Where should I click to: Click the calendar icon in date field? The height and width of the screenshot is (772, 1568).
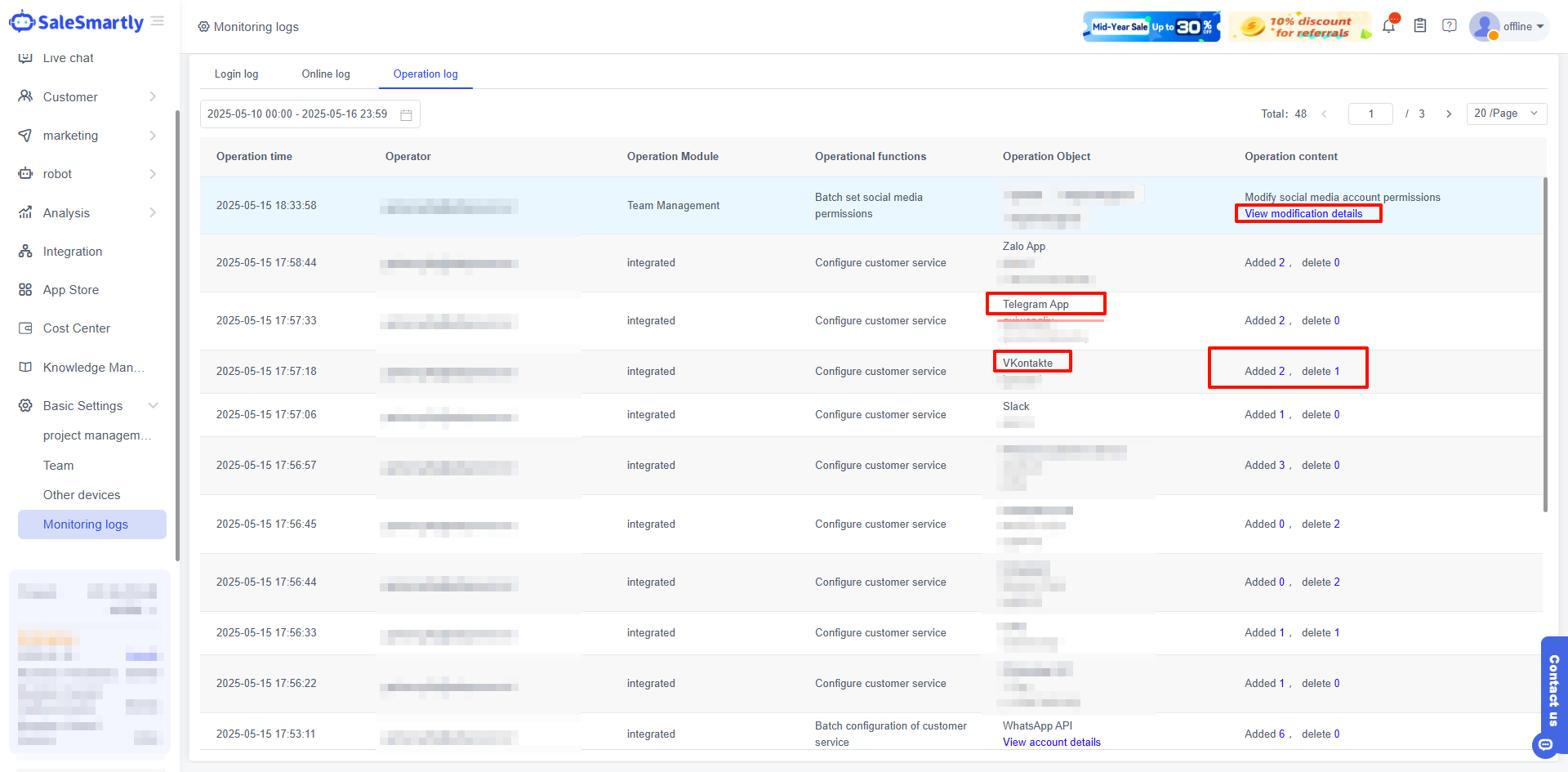click(406, 114)
